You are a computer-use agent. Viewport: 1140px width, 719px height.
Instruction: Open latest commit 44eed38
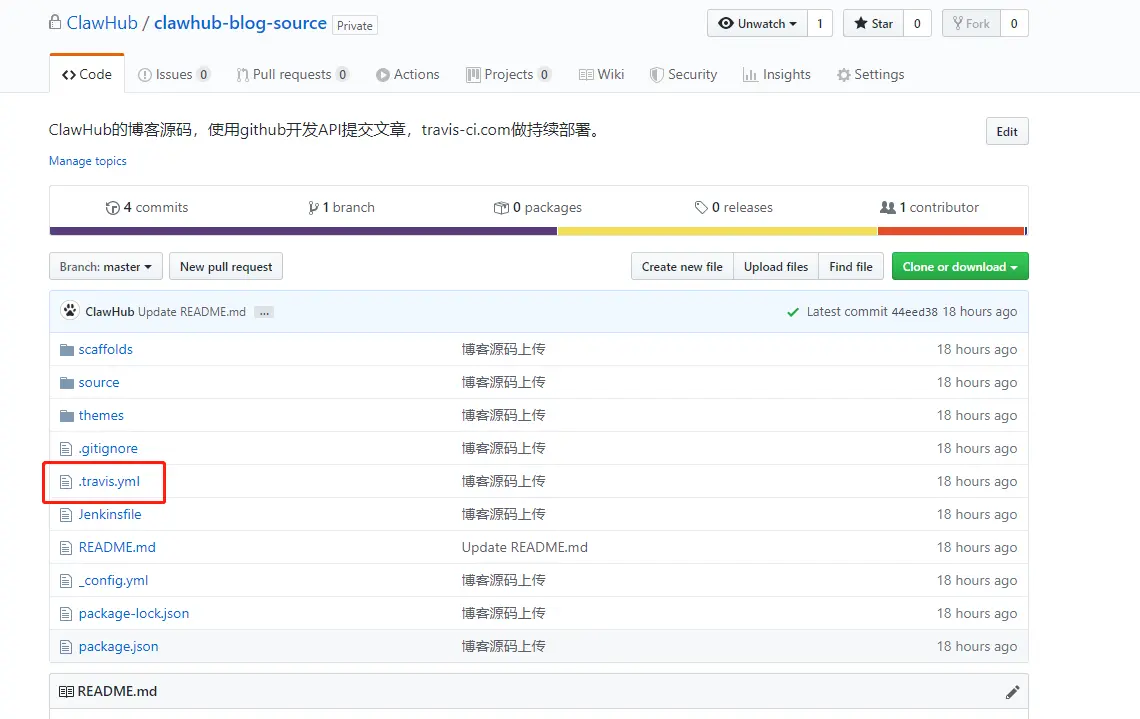tap(915, 312)
